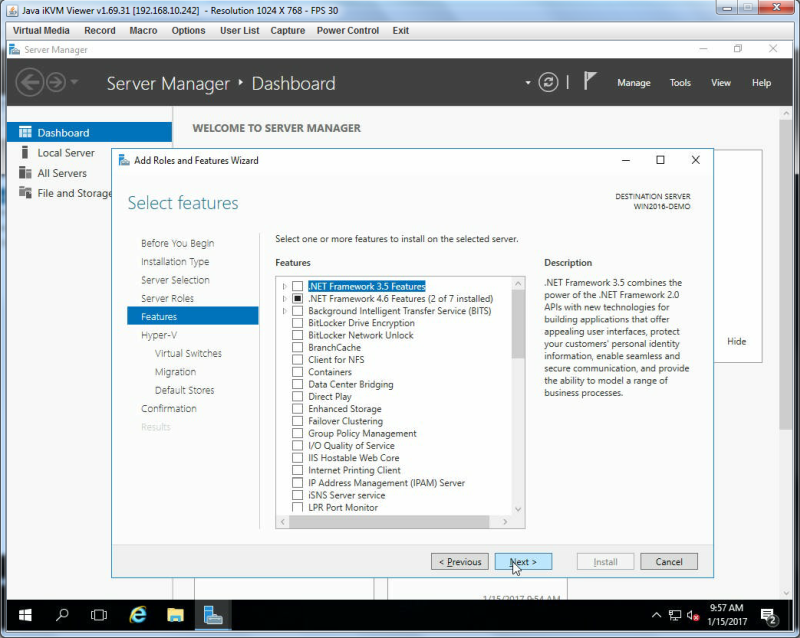The image size is (800, 638).
Task: Tick the Failover Clustering checkbox
Action: (297, 421)
